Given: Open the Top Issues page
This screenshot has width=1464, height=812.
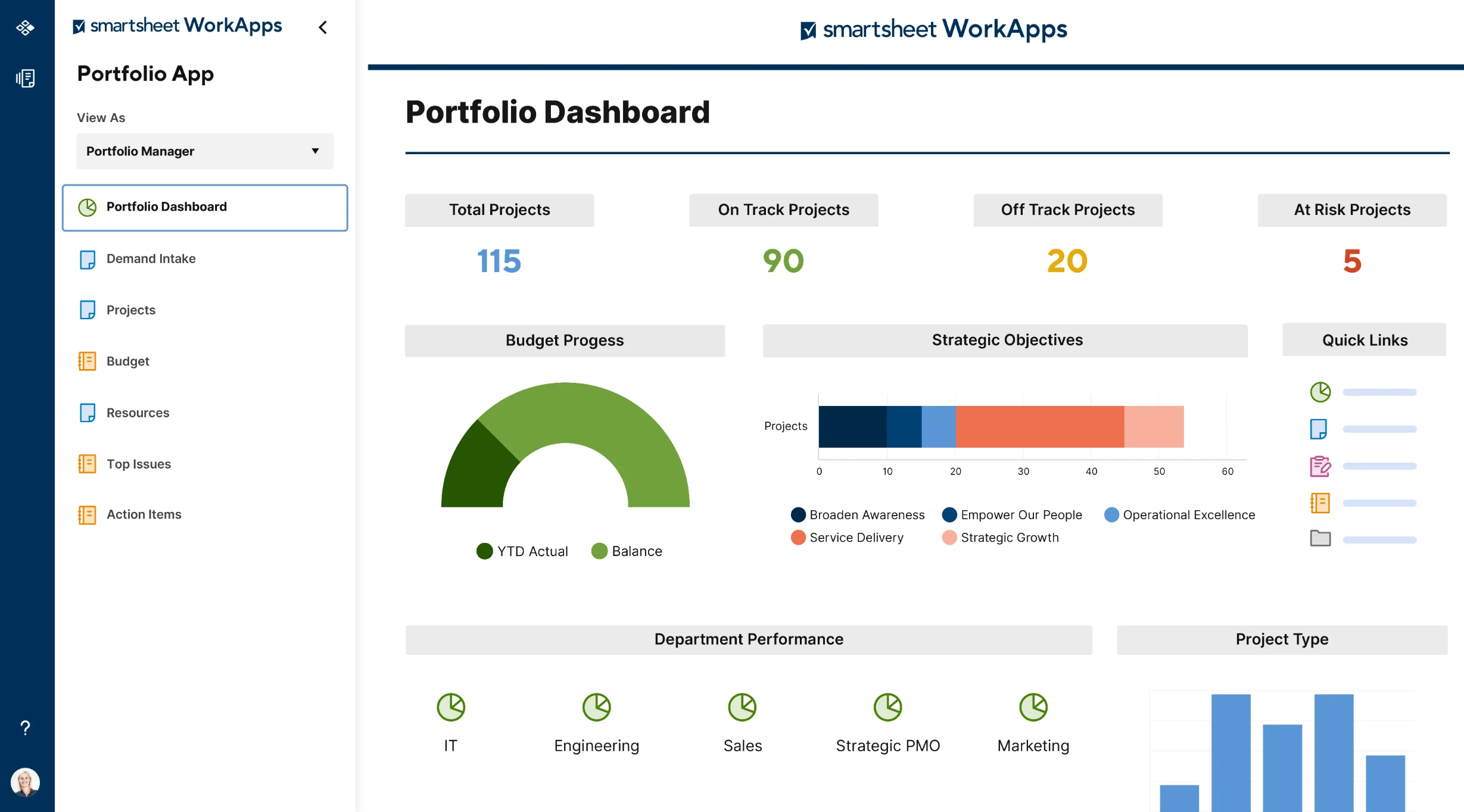Looking at the screenshot, I should pyautogui.click(x=138, y=464).
